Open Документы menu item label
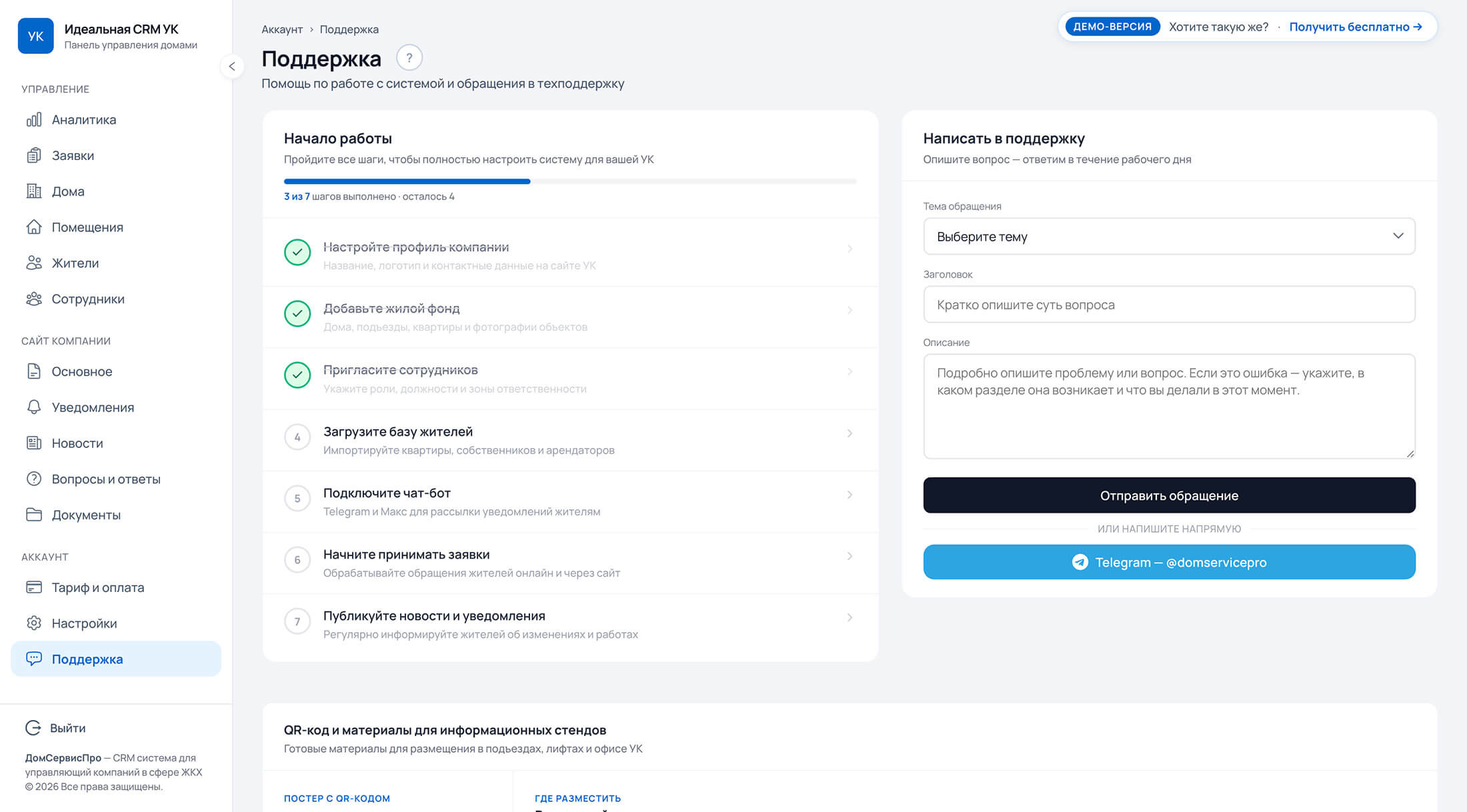This screenshot has height=812, width=1467. click(x=86, y=515)
